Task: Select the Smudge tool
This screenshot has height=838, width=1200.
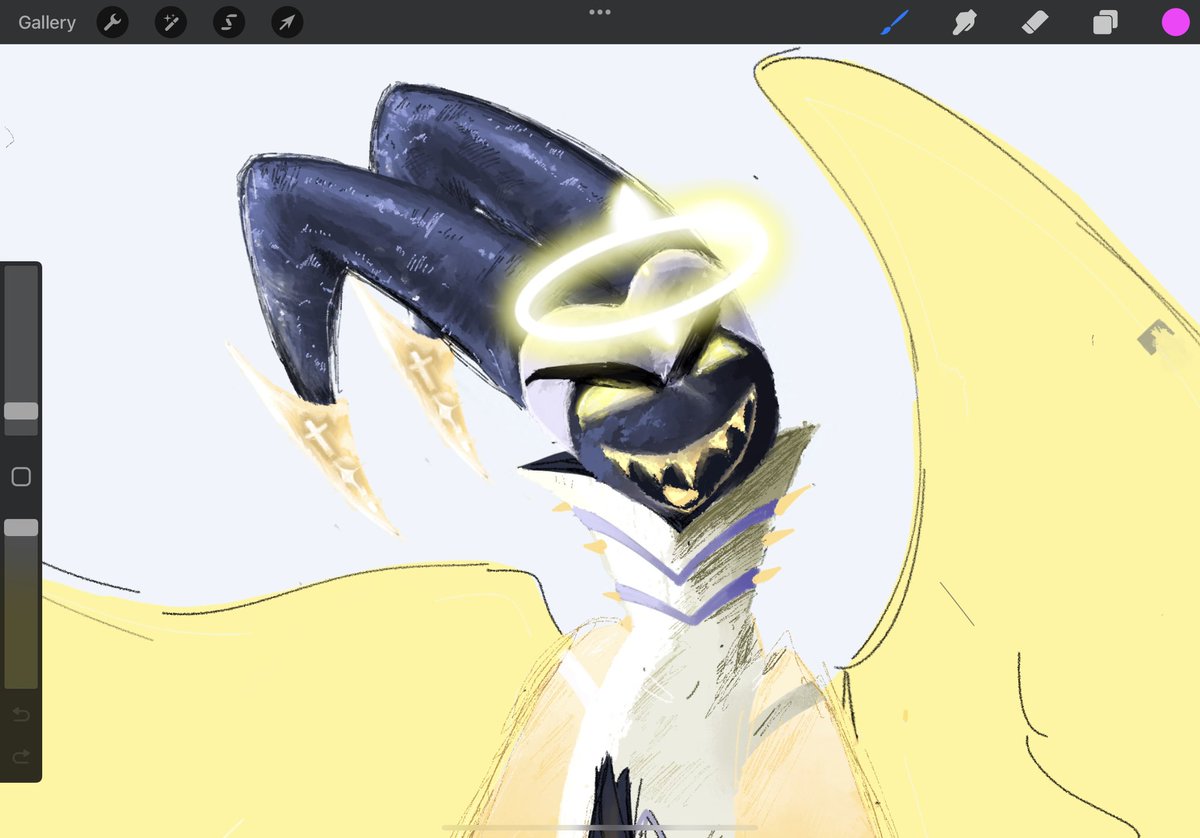Action: coord(965,22)
